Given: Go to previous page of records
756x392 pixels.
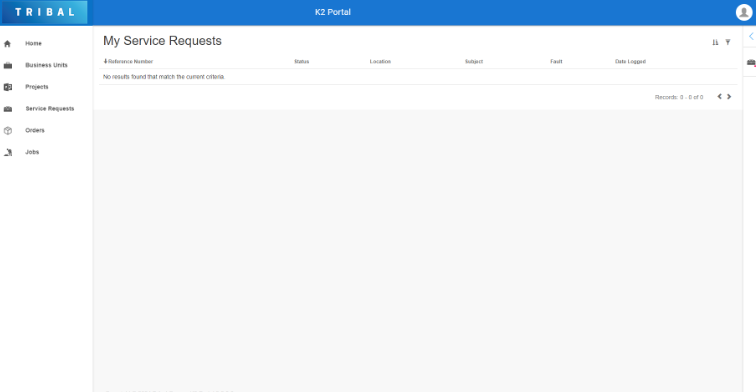Looking at the screenshot, I should coord(719,96).
